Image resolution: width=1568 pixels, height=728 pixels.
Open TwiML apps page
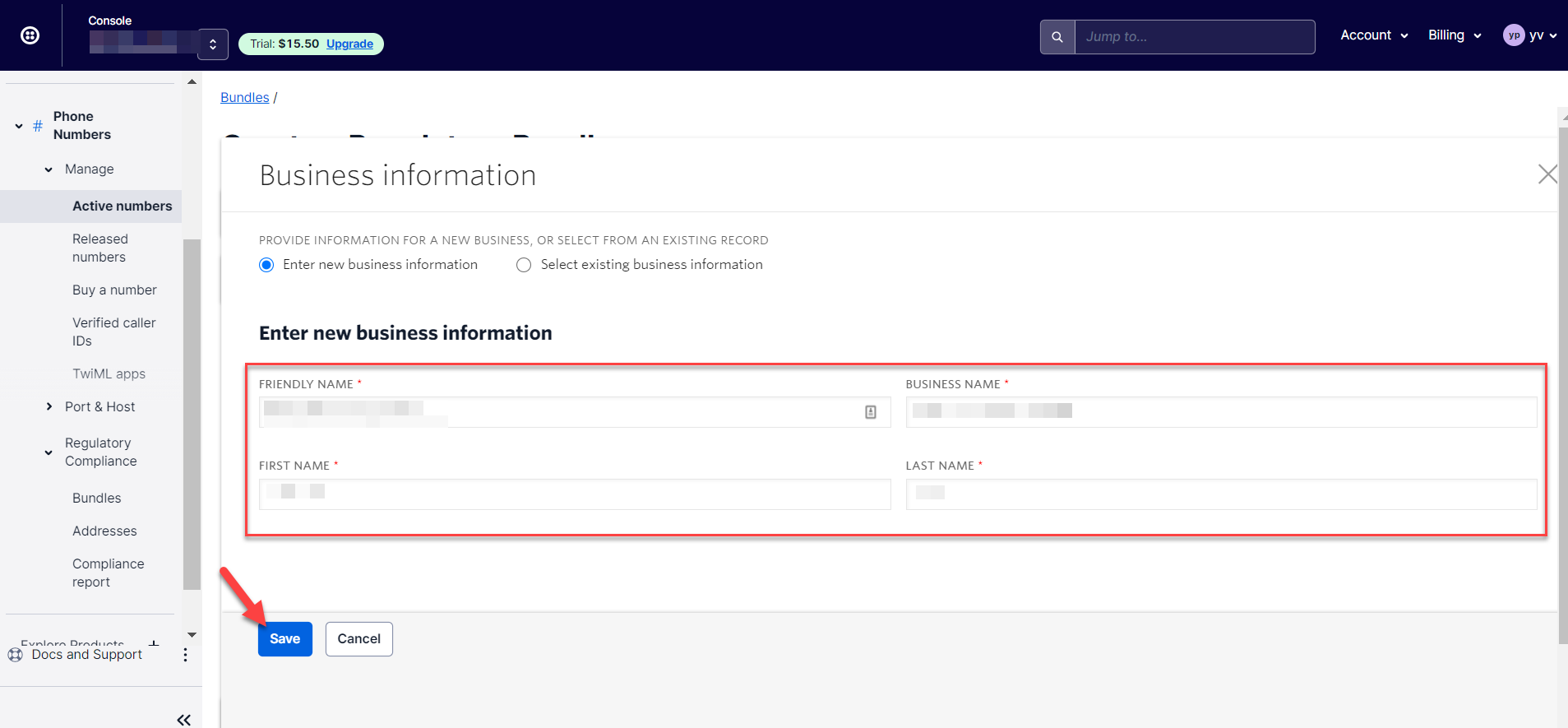[x=109, y=374]
